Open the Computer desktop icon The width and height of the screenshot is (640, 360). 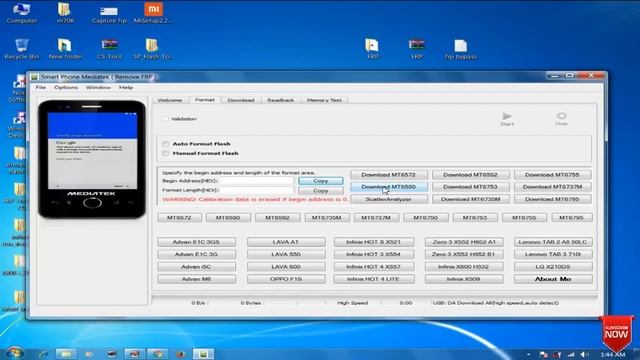point(21,13)
